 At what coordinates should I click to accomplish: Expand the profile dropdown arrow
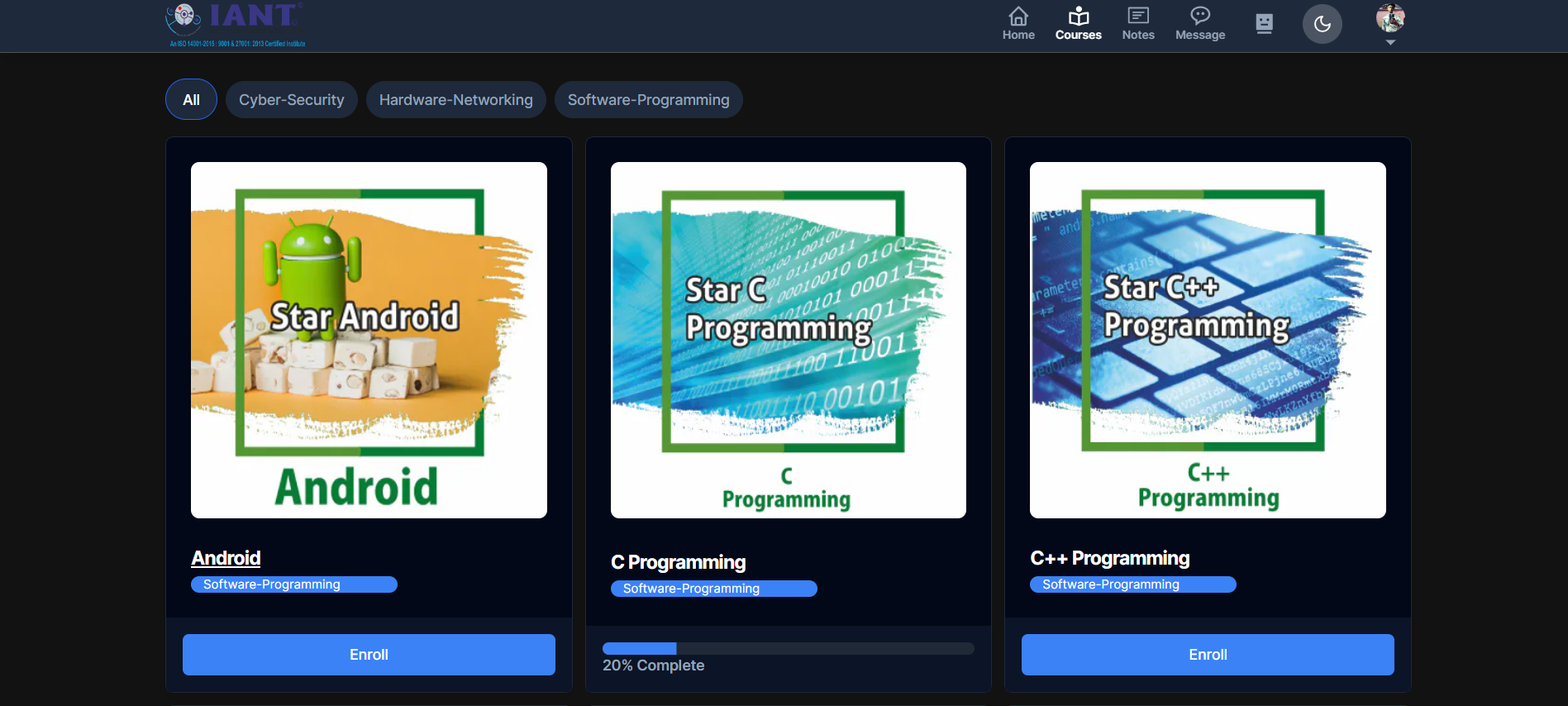pos(1390,42)
